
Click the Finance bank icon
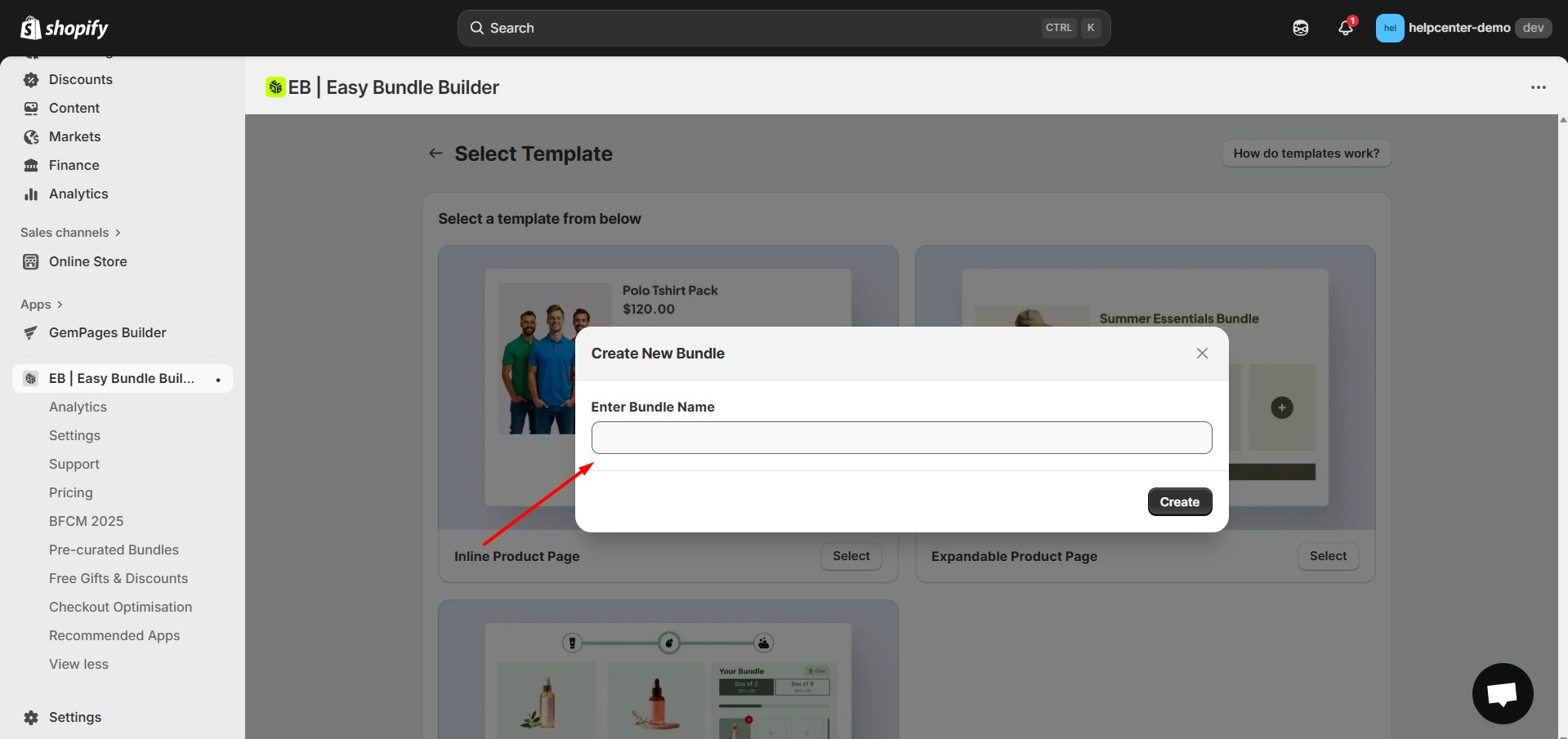click(31, 166)
